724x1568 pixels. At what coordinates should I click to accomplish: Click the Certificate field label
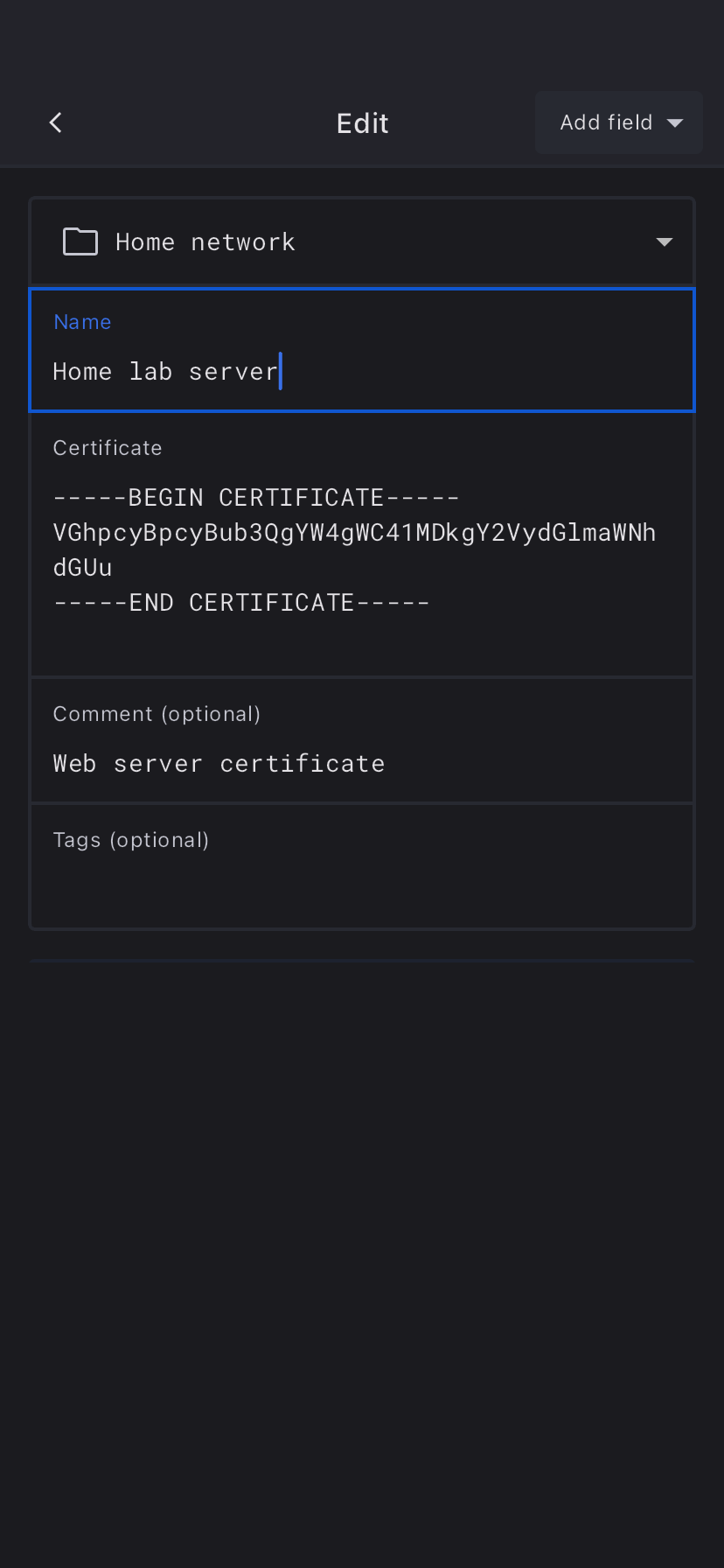(108, 448)
